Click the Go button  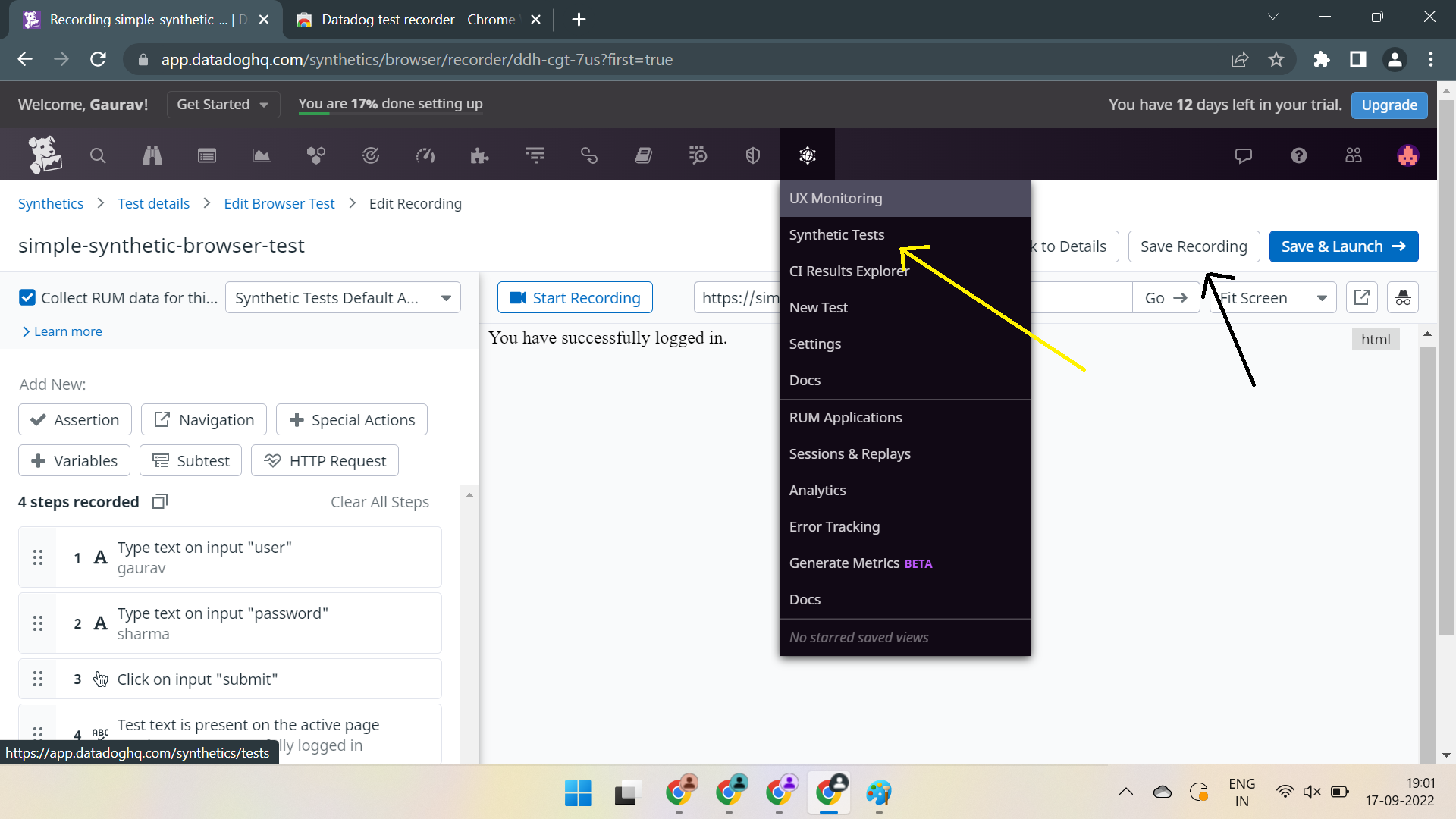click(1166, 297)
